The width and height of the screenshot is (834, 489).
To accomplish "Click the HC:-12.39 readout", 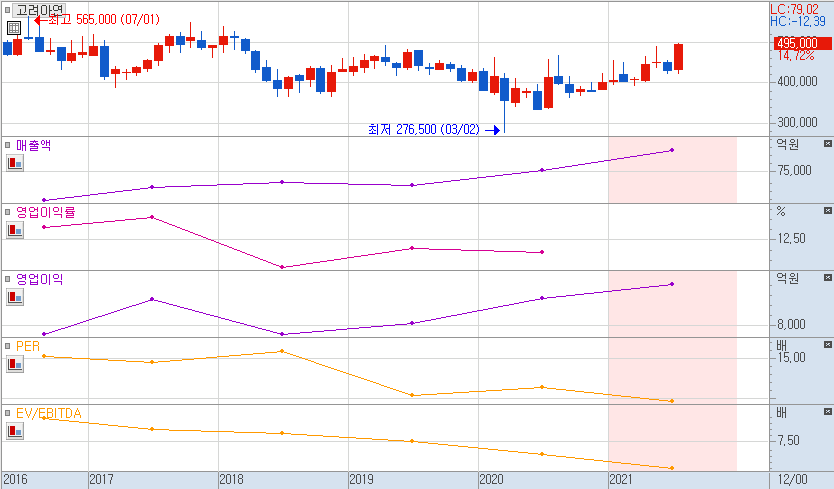I will tap(798, 21).
